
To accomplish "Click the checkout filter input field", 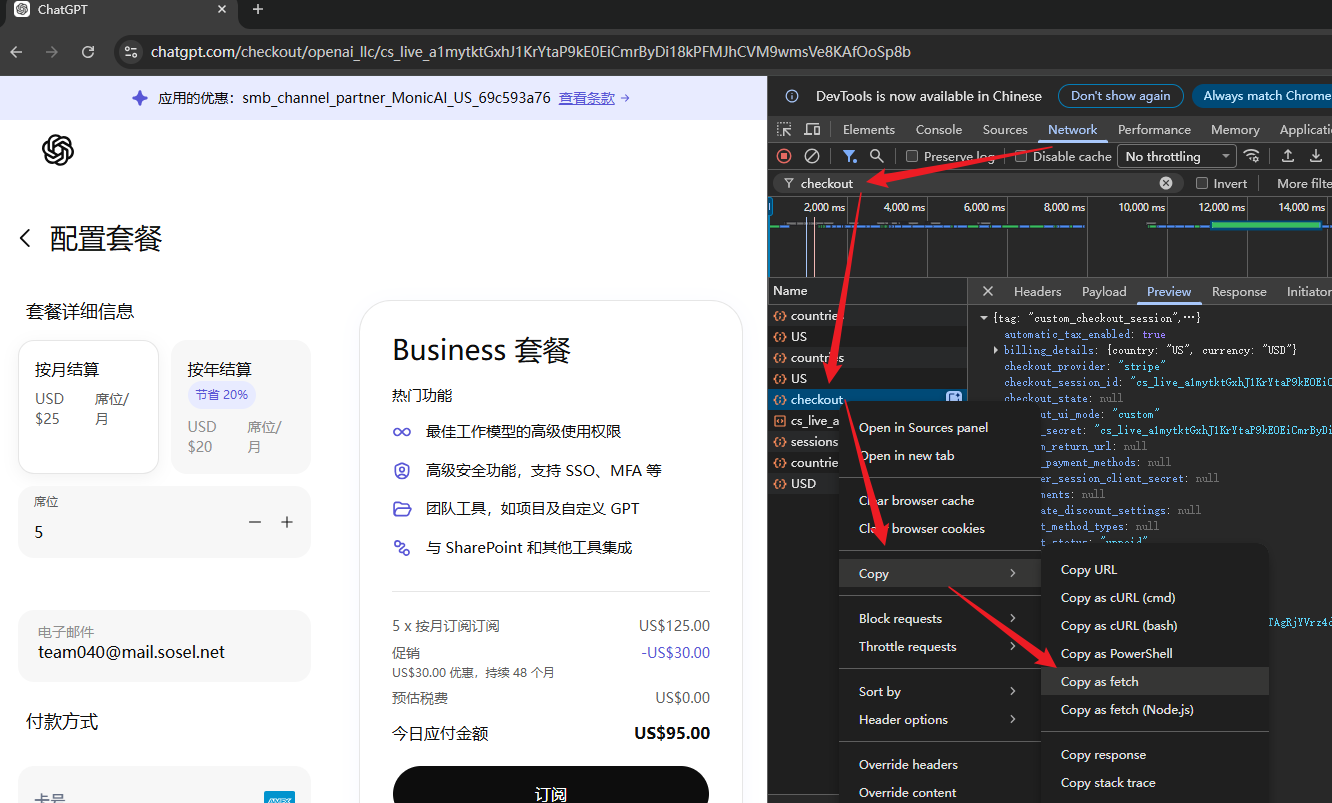I will click(x=978, y=183).
